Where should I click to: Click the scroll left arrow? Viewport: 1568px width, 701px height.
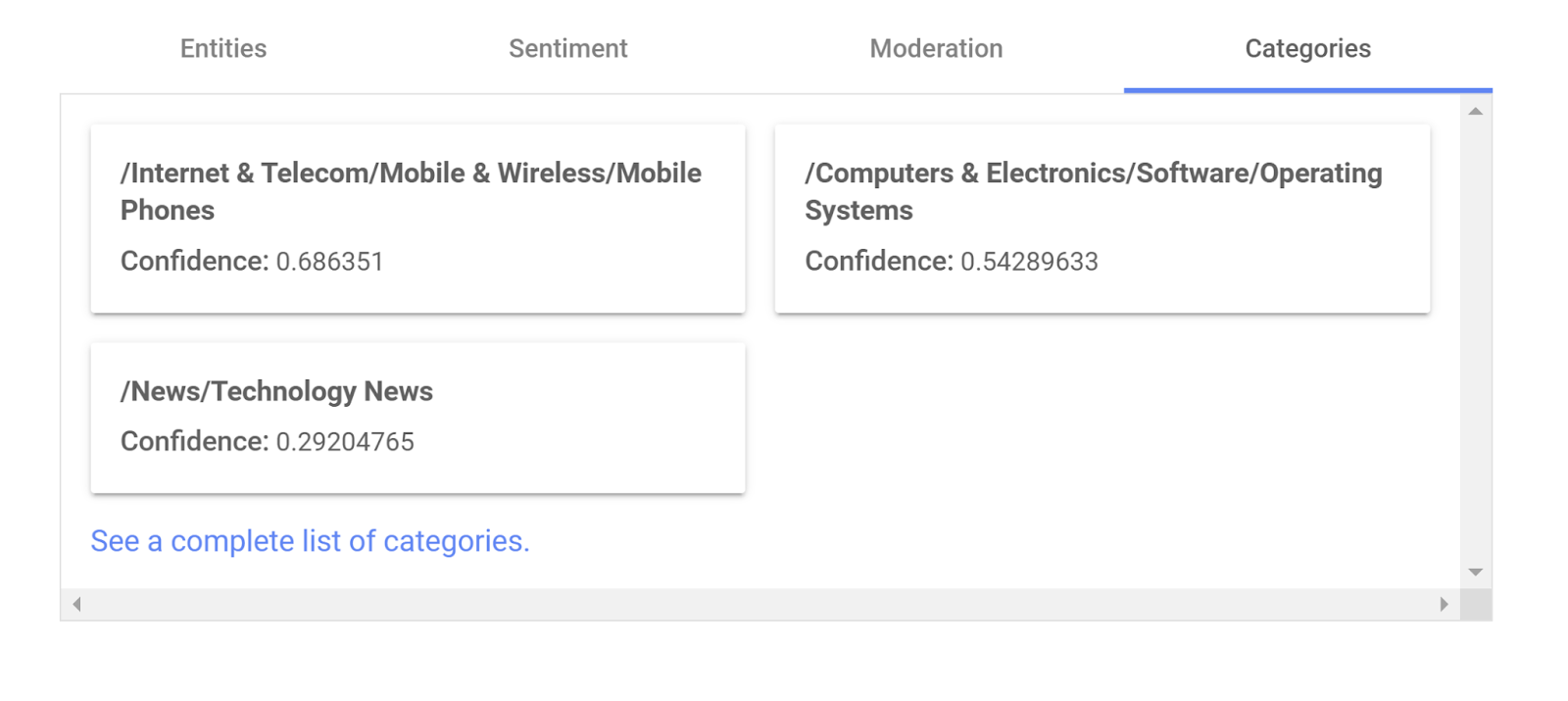click(x=76, y=604)
